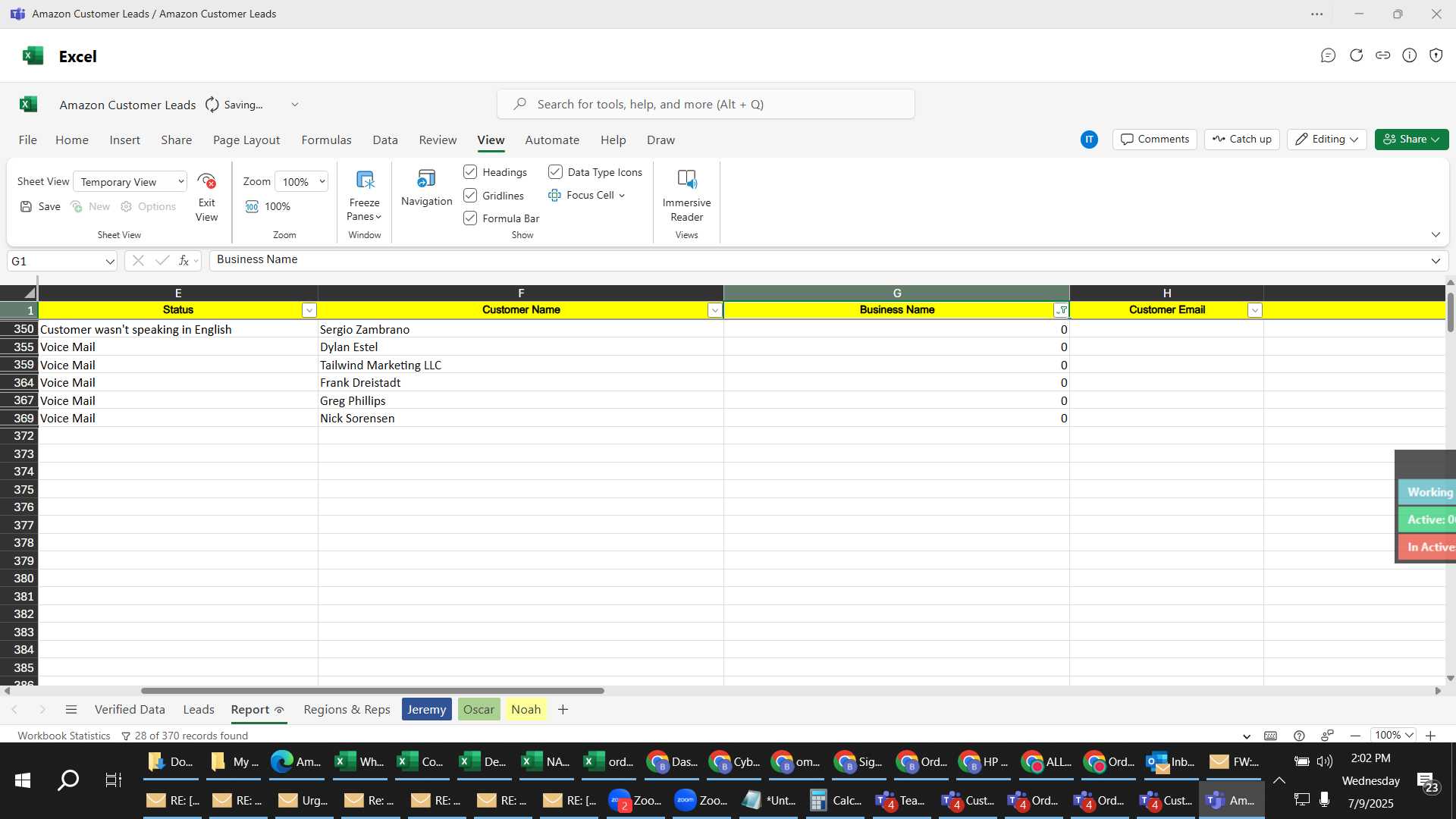Open Windows Start menu
Image resolution: width=1456 pixels, height=819 pixels.
tap(23, 780)
